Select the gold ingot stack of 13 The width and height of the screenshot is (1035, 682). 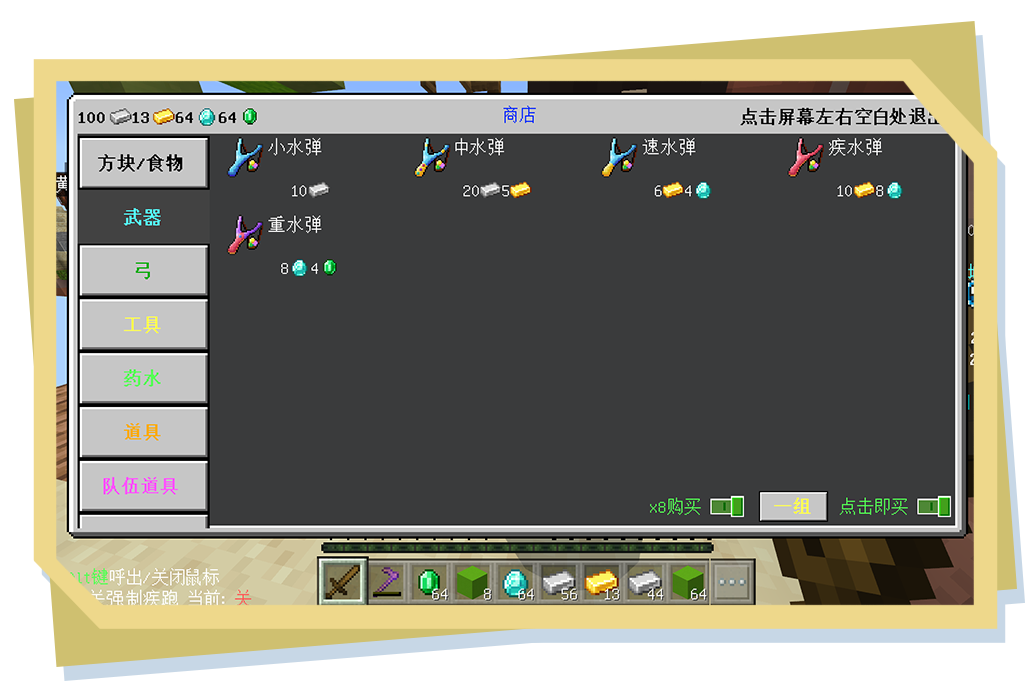point(601,582)
